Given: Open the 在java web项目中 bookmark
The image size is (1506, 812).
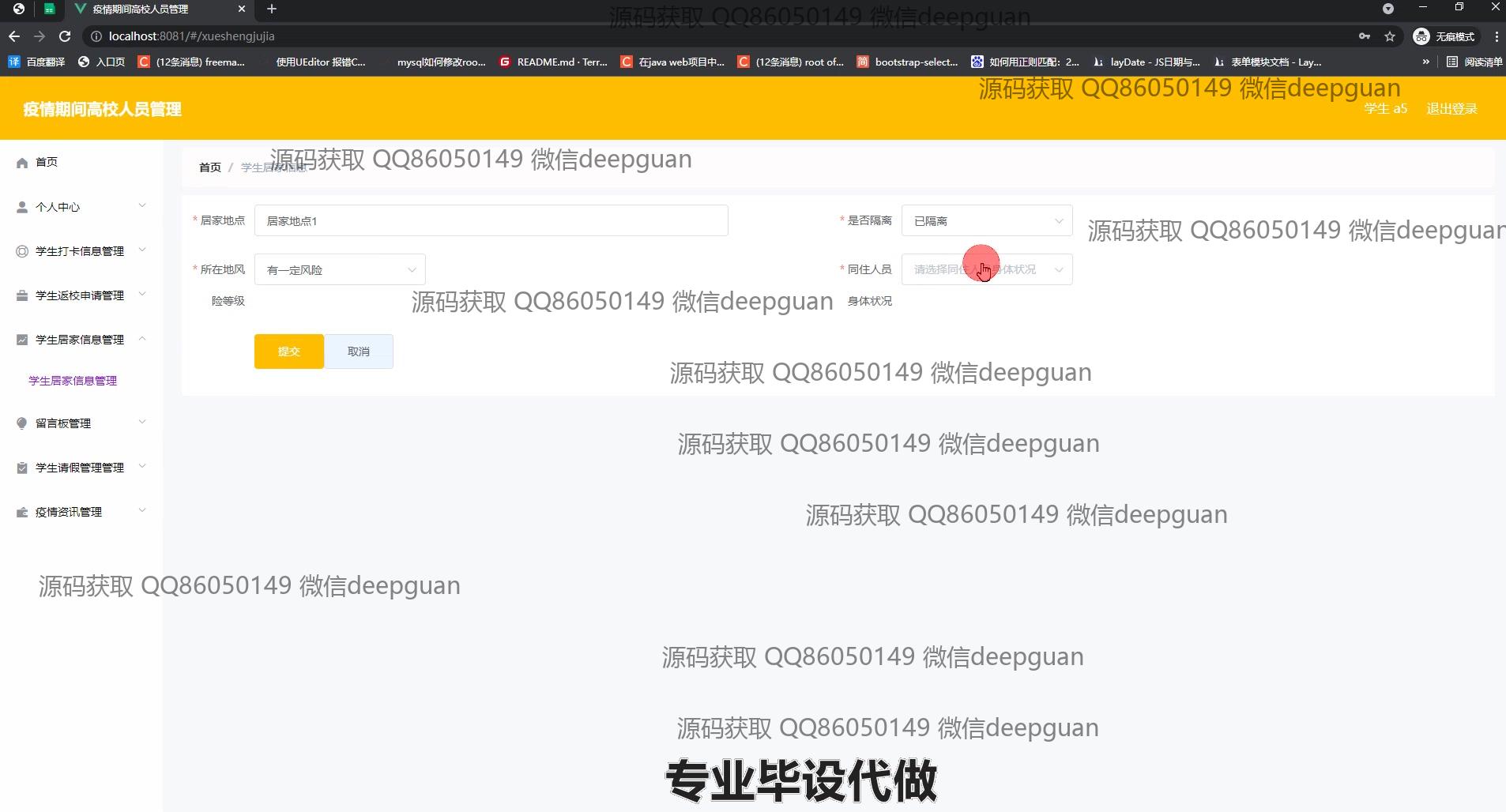Looking at the screenshot, I should point(672,62).
